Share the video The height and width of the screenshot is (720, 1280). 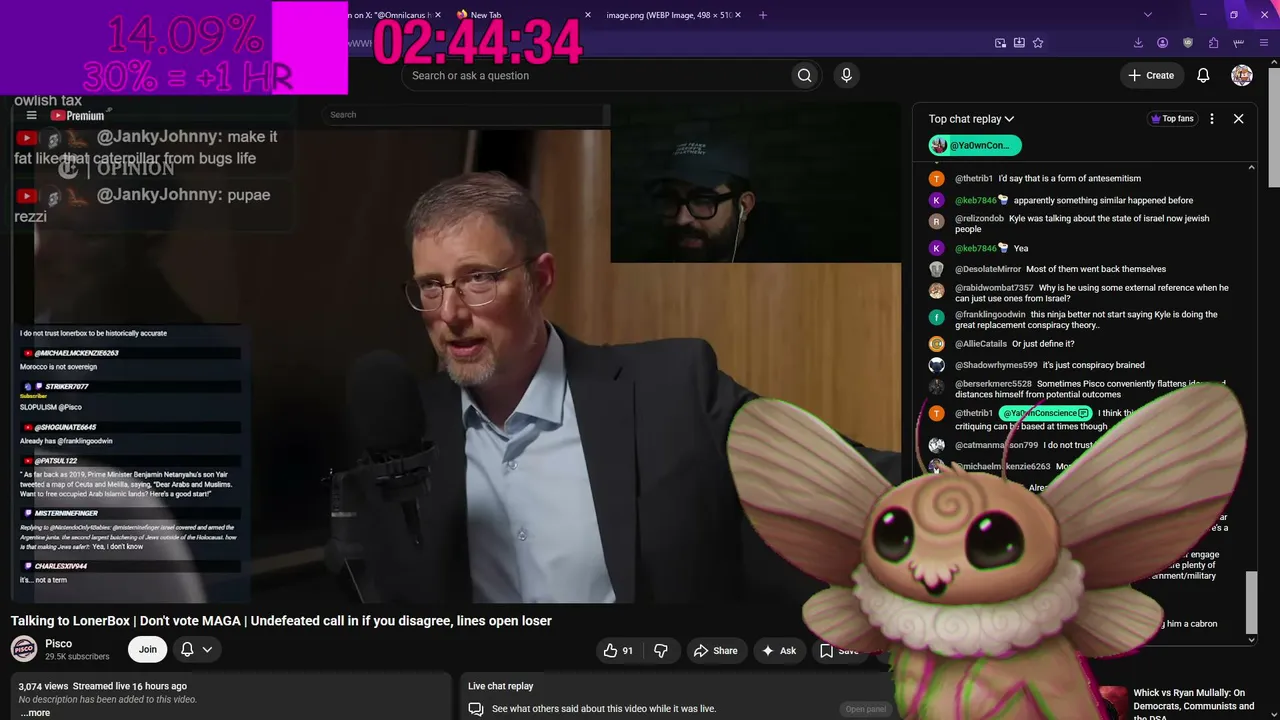click(715, 650)
